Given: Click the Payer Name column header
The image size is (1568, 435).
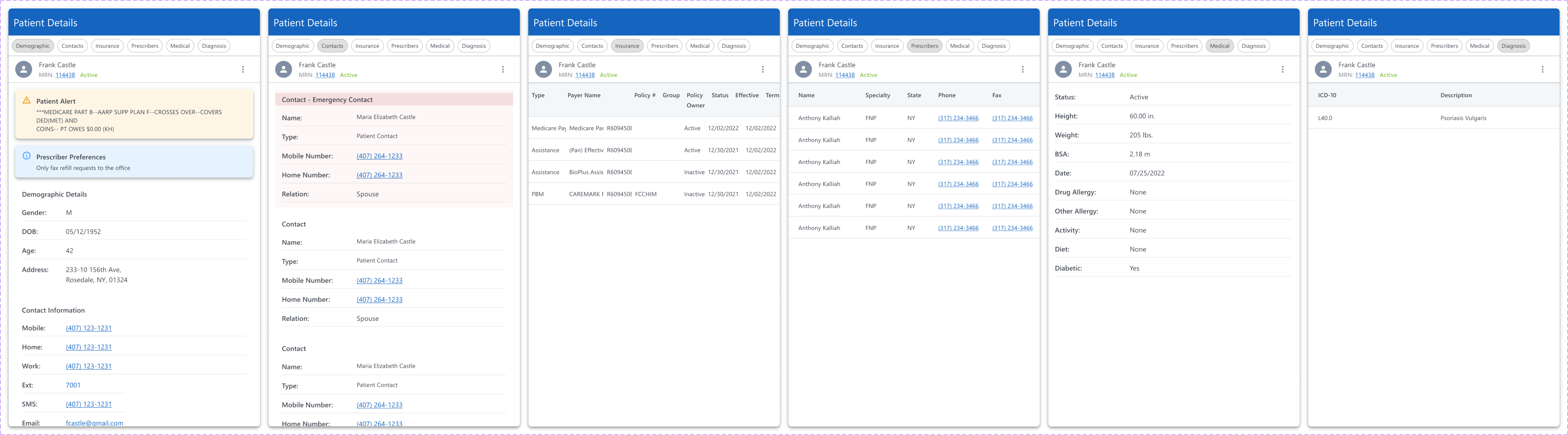Looking at the screenshot, I should point(584,95).
